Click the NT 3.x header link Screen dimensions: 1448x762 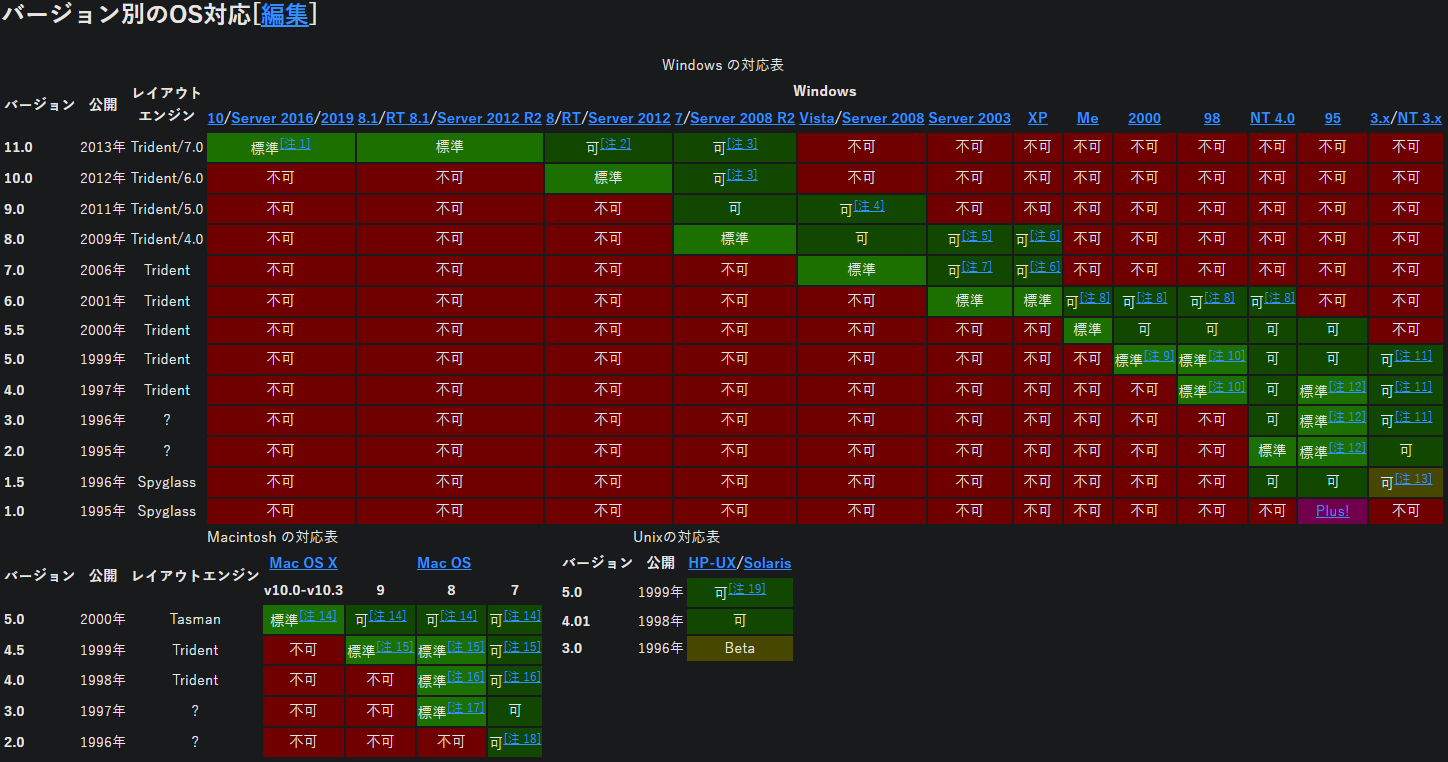(1420, 118)
